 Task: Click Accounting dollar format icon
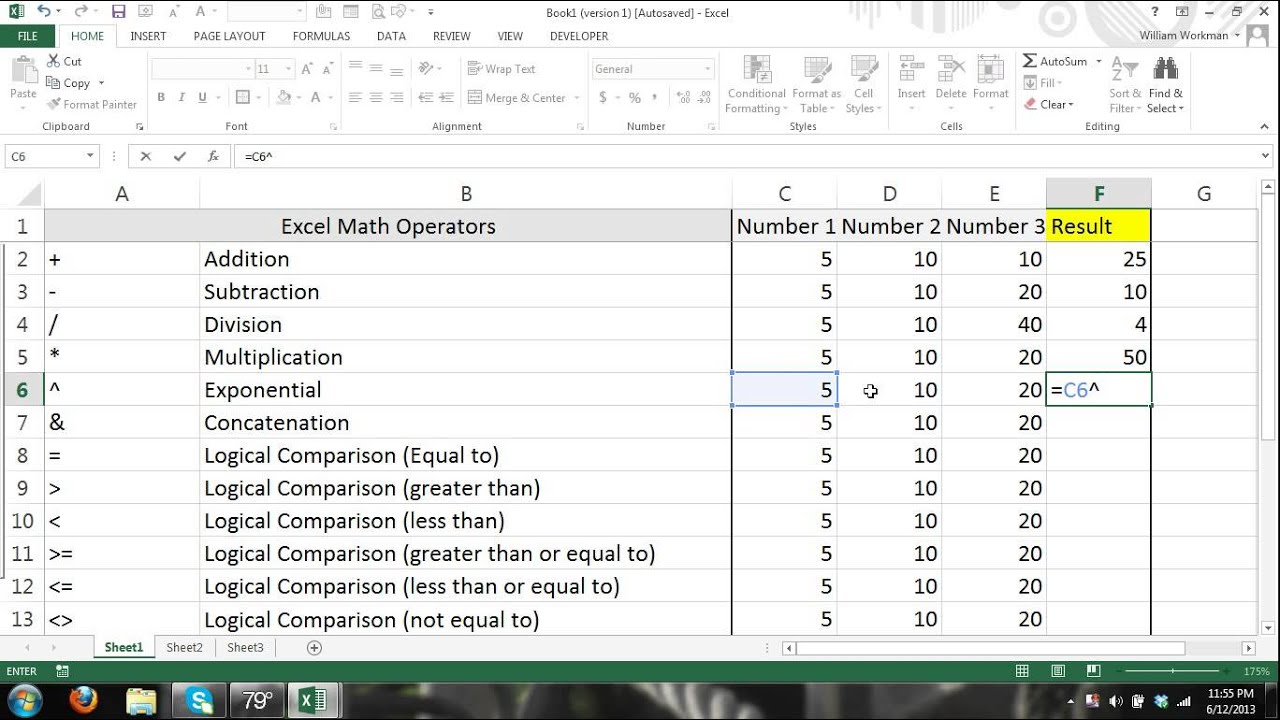click(603, 98)
